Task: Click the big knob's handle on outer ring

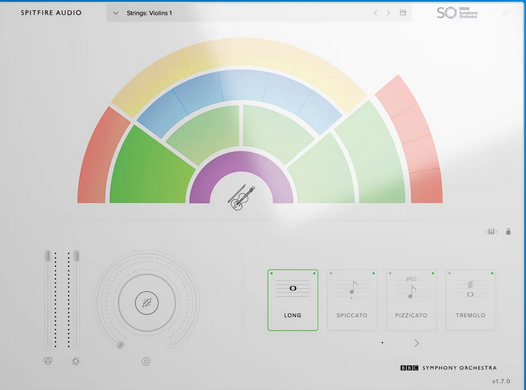Action: pyautogui.click(x=120, y=344)
